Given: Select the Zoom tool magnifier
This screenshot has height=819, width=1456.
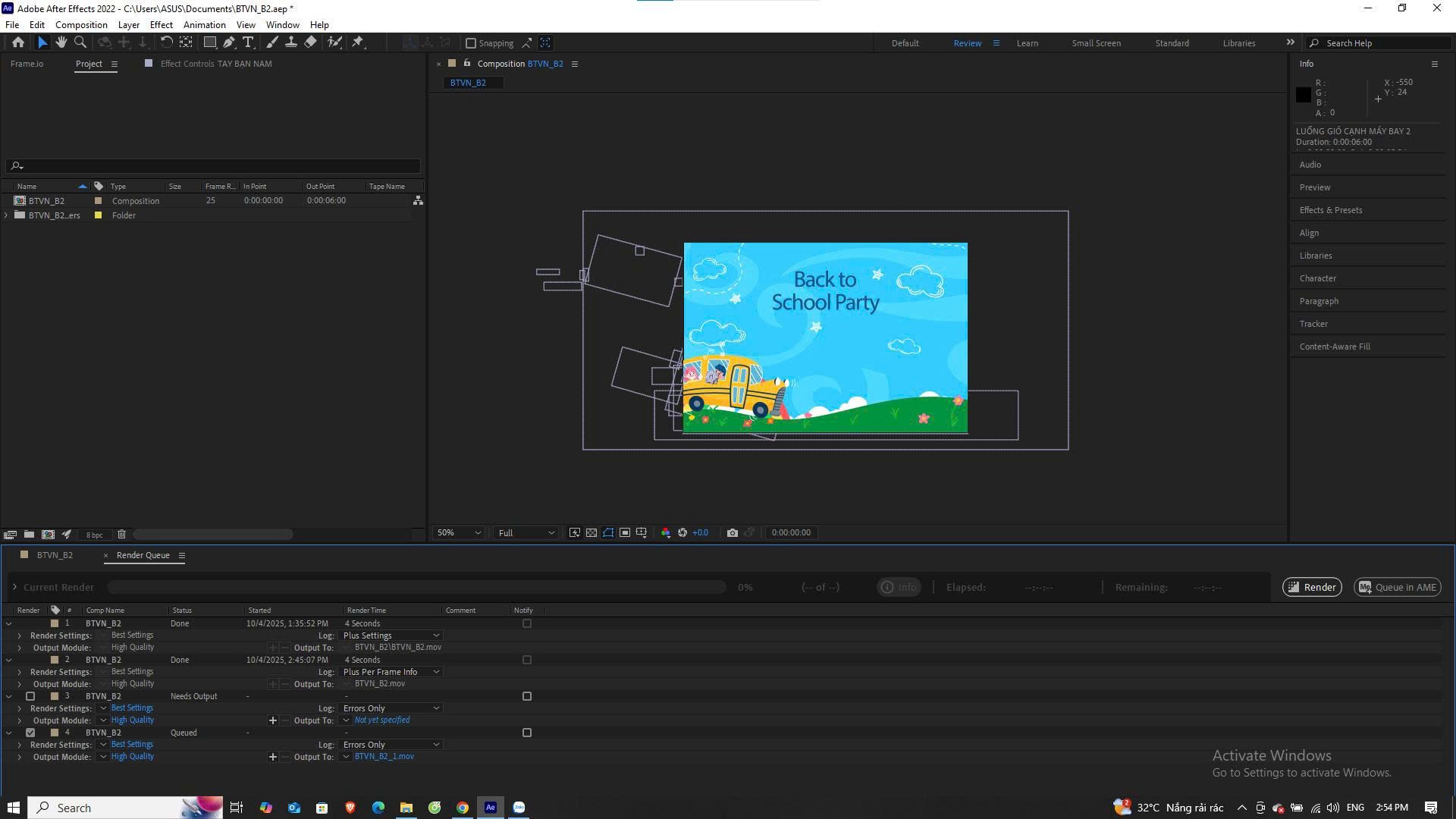Looking at the screenshot, I should point(80,43).
